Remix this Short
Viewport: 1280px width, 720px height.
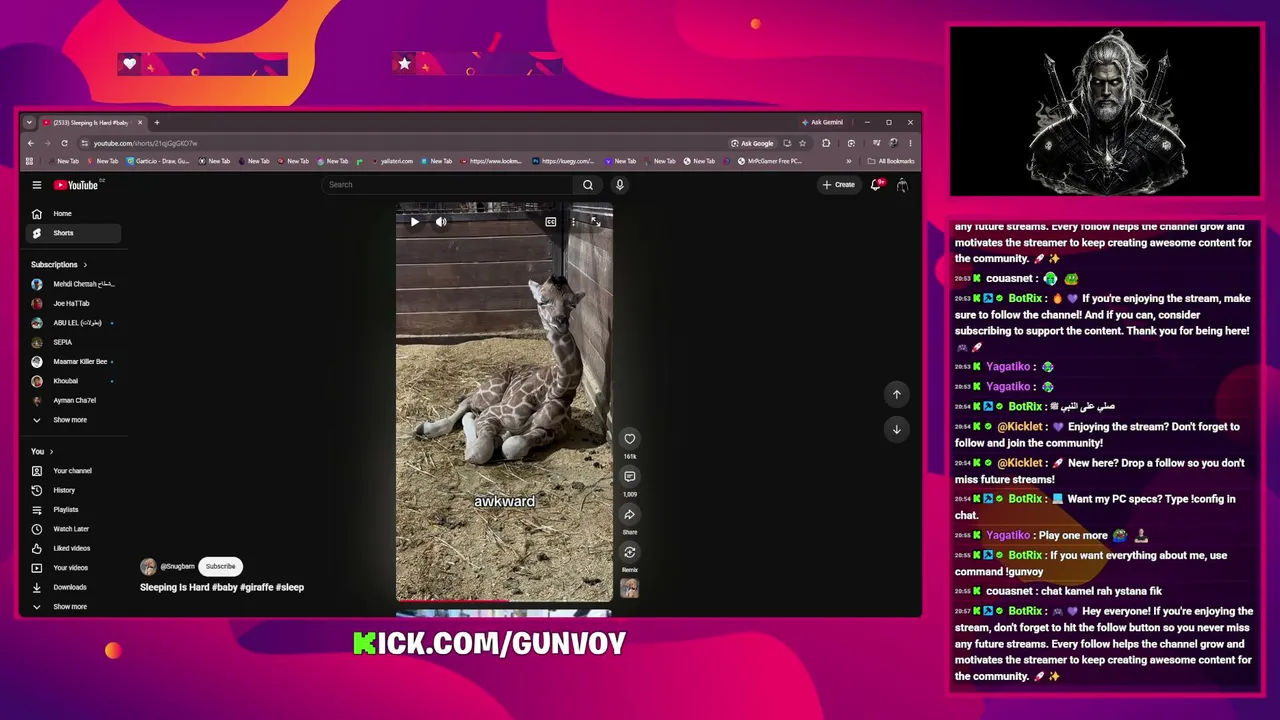(630, 552)
